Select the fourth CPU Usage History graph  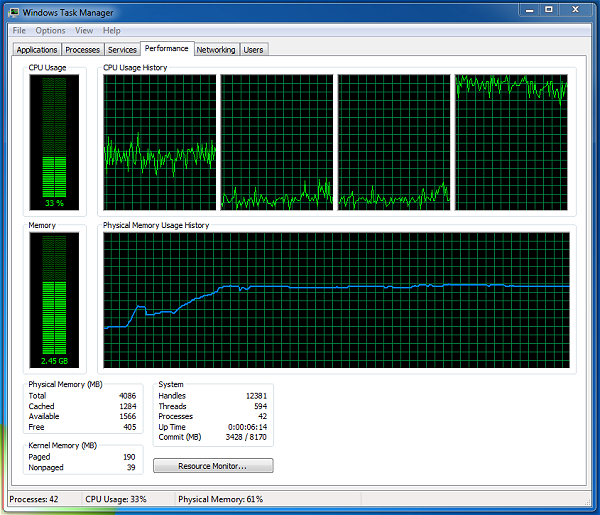coord(511,142)
